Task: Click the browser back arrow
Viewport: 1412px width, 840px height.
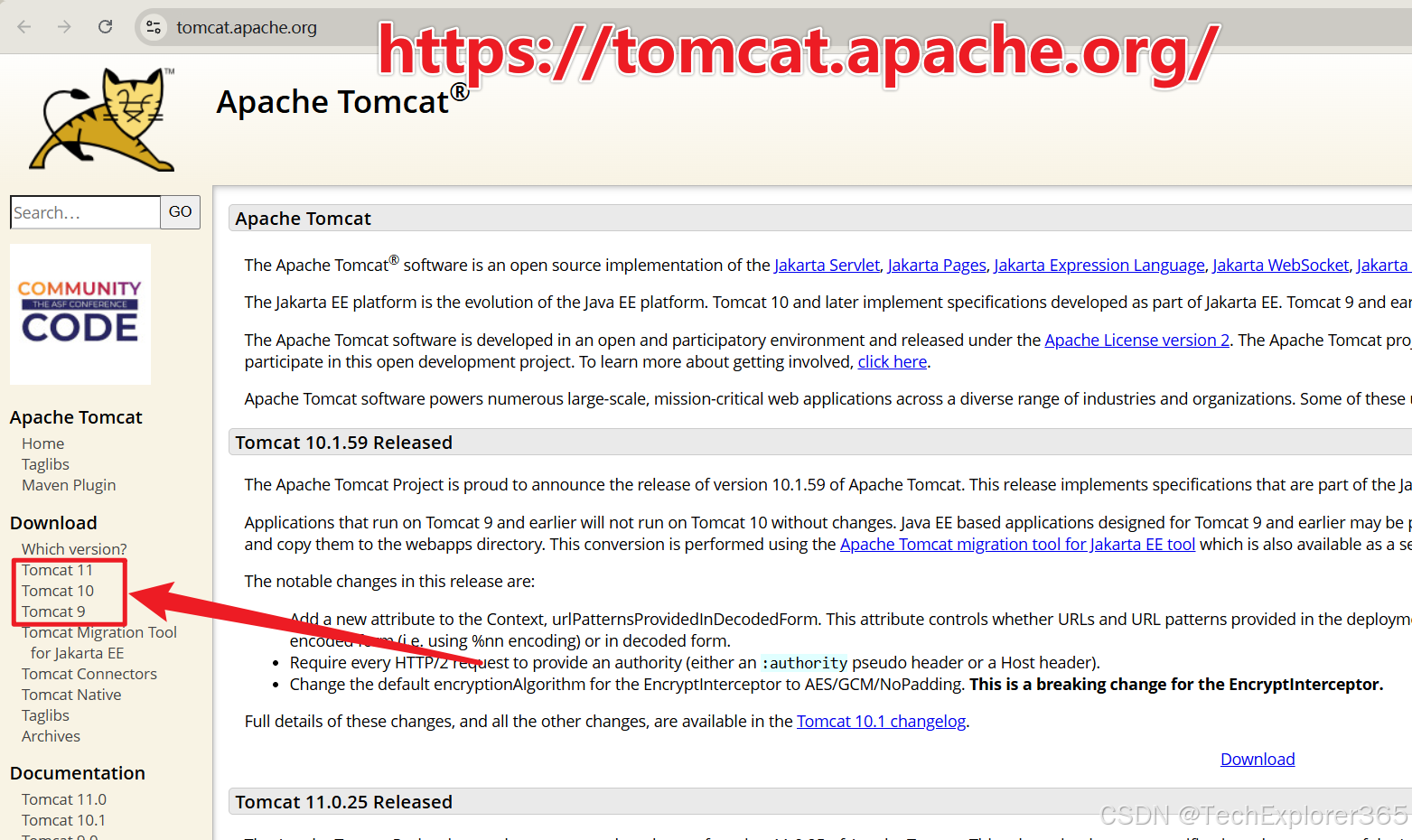Action: pos(24,27)
